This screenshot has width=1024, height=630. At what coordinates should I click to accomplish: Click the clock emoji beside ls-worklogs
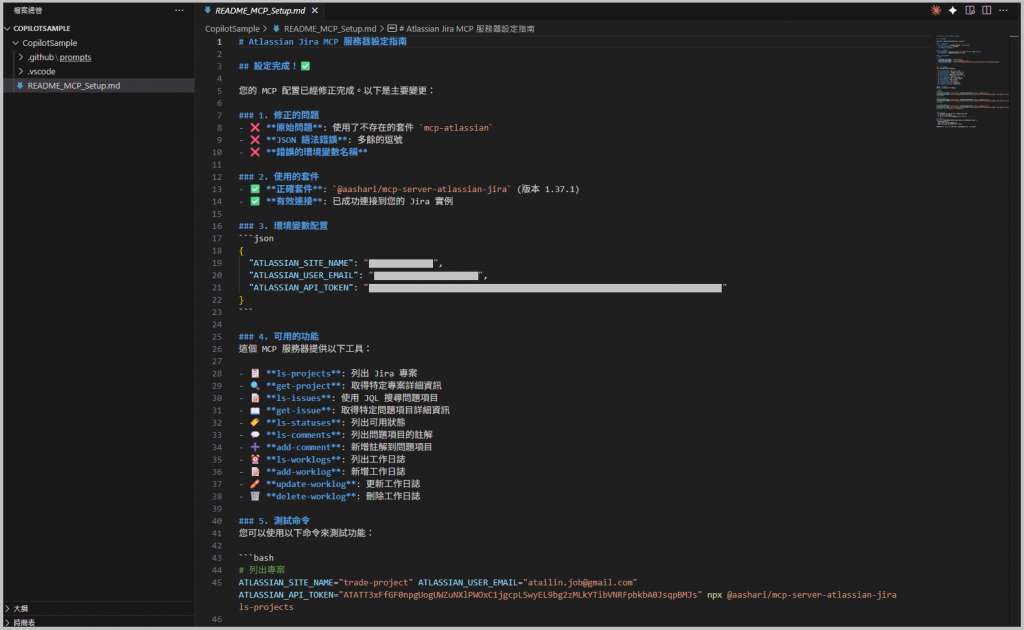[255, 460]
